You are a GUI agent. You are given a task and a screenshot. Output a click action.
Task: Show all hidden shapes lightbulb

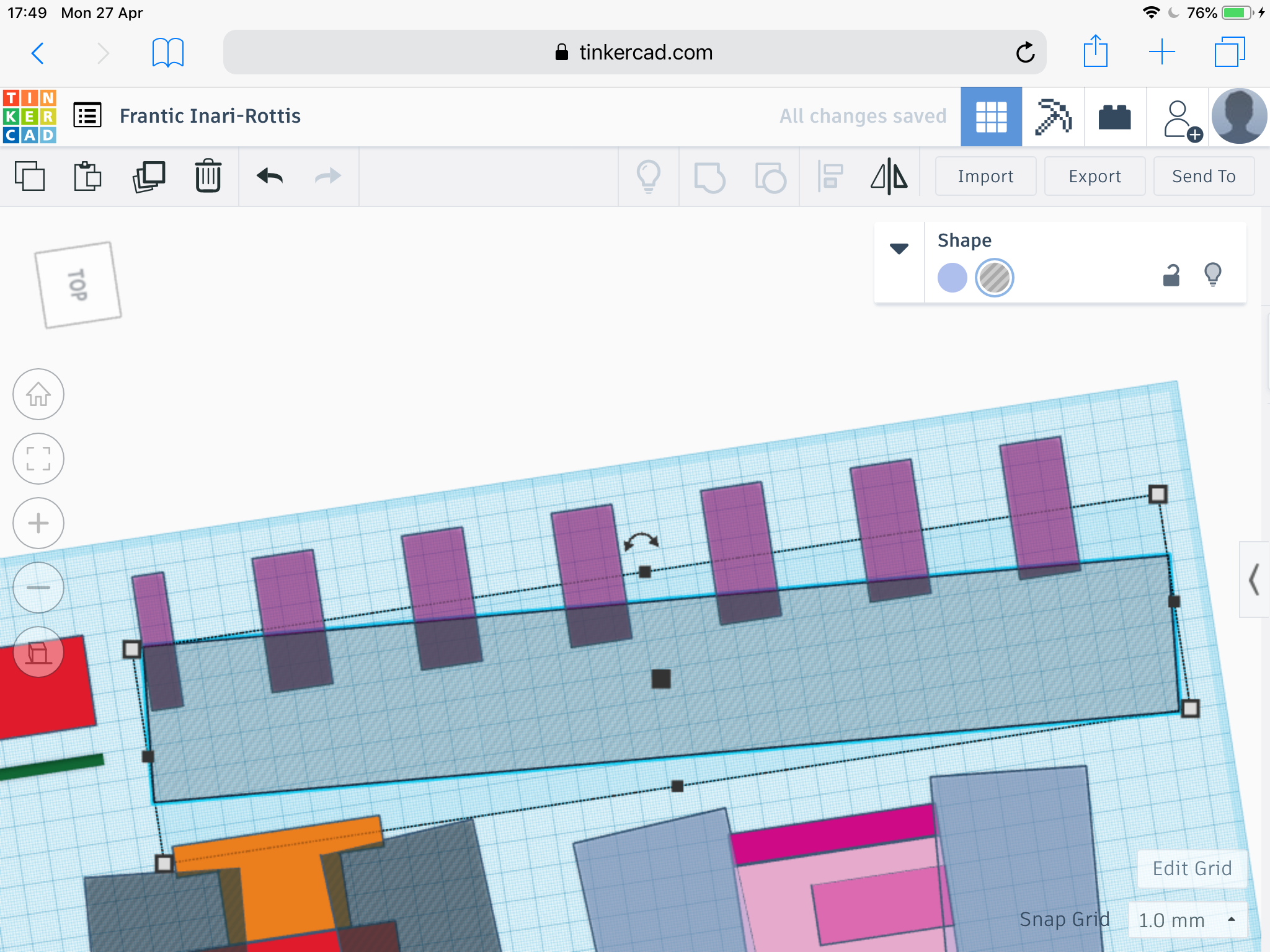pos(649,177)
